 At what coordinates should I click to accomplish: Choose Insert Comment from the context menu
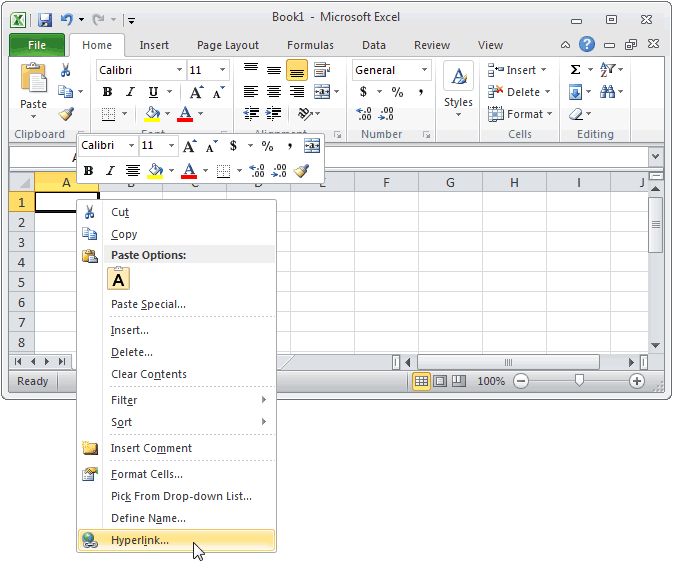[x=176, y=448]
